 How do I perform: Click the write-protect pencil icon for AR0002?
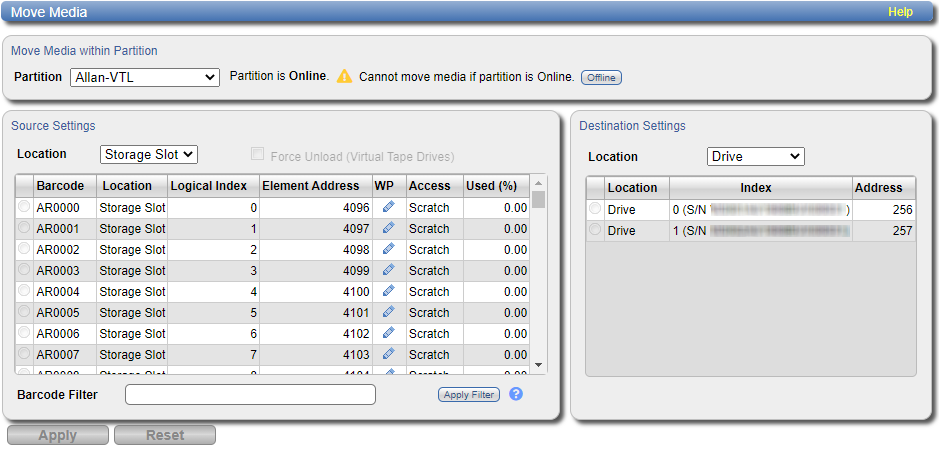[388, 249]
